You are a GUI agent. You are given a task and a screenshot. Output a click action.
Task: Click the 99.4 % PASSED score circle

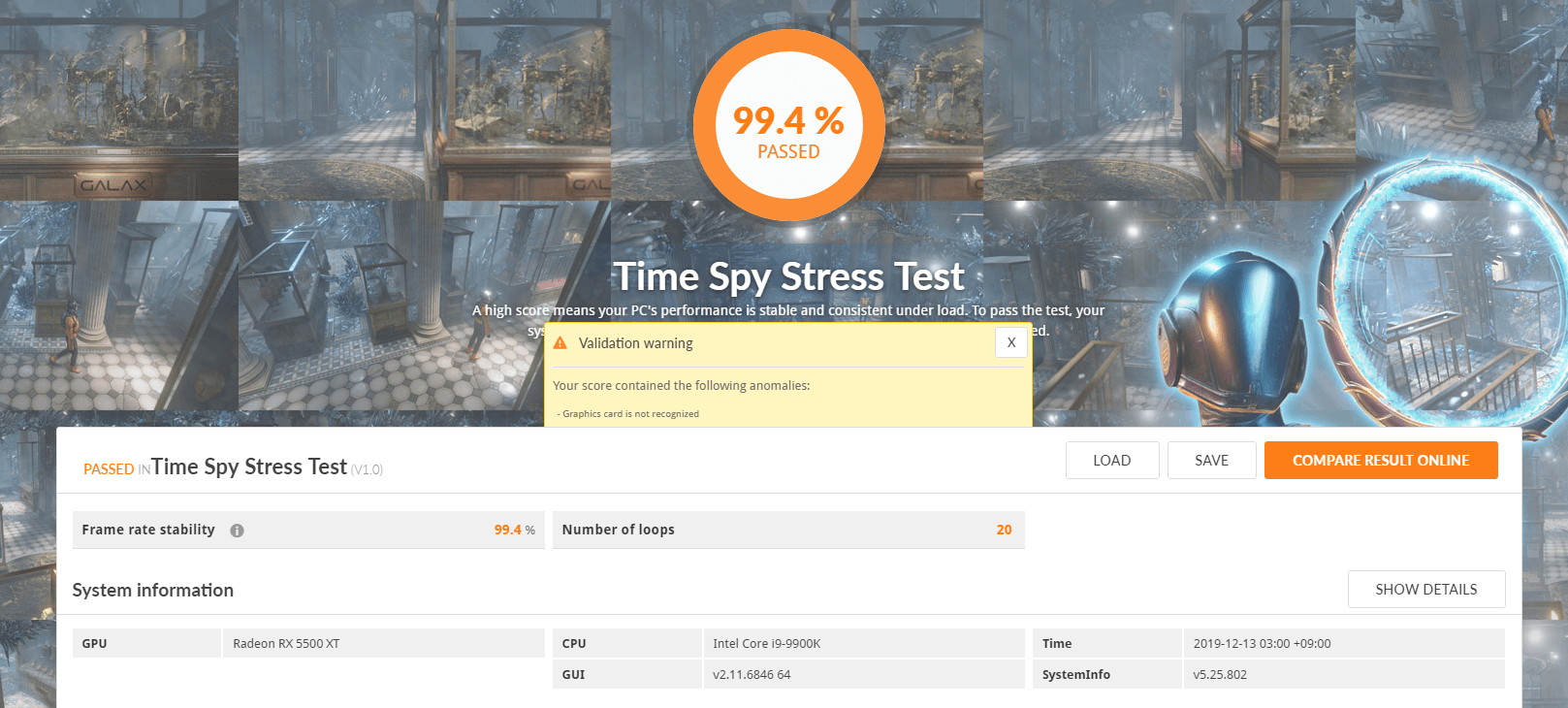[x=788, y=127]
